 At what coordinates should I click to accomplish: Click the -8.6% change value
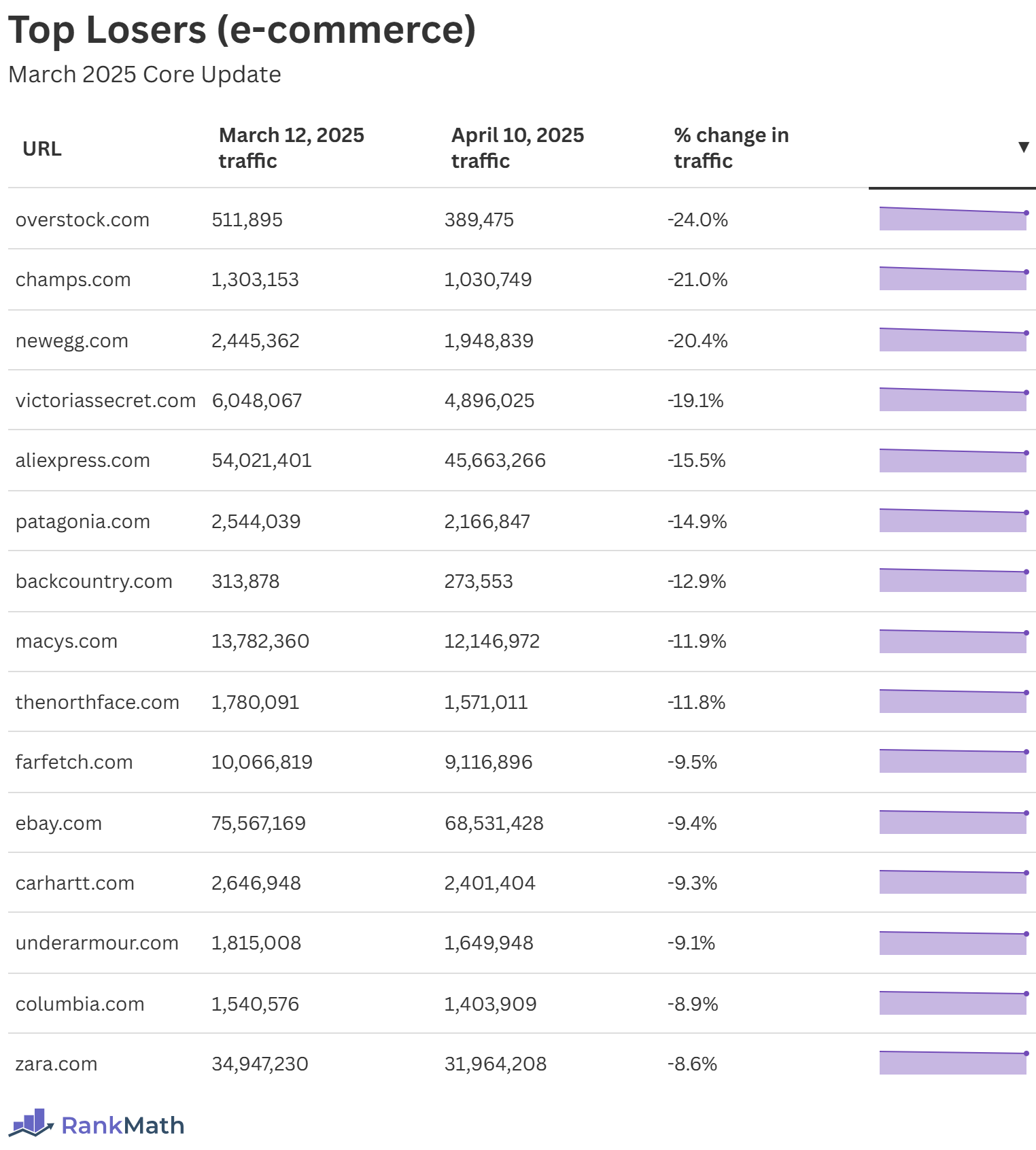click(x=692, y=1064)
